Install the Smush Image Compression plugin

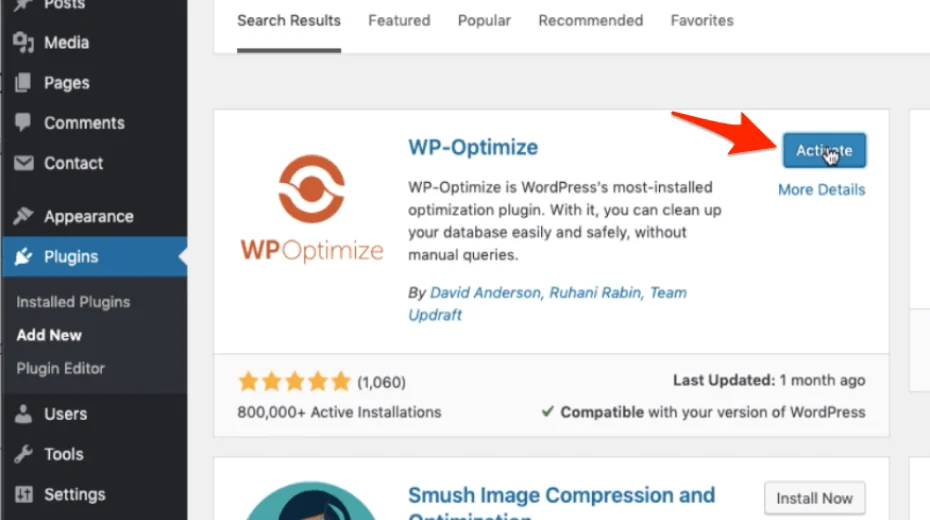coord(814,498)
